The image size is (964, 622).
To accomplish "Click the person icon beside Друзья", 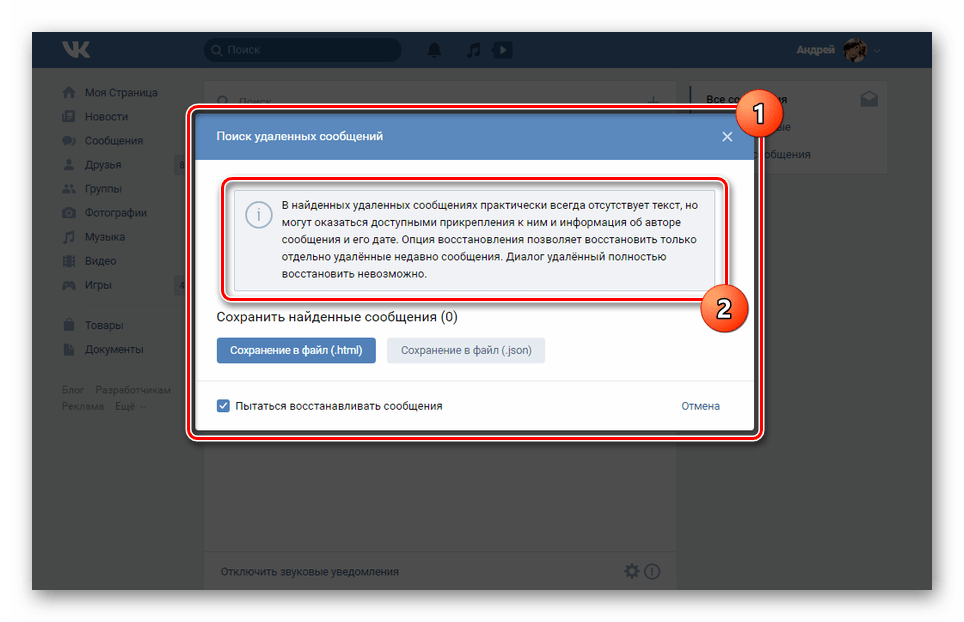I will (x=69, y=165).
